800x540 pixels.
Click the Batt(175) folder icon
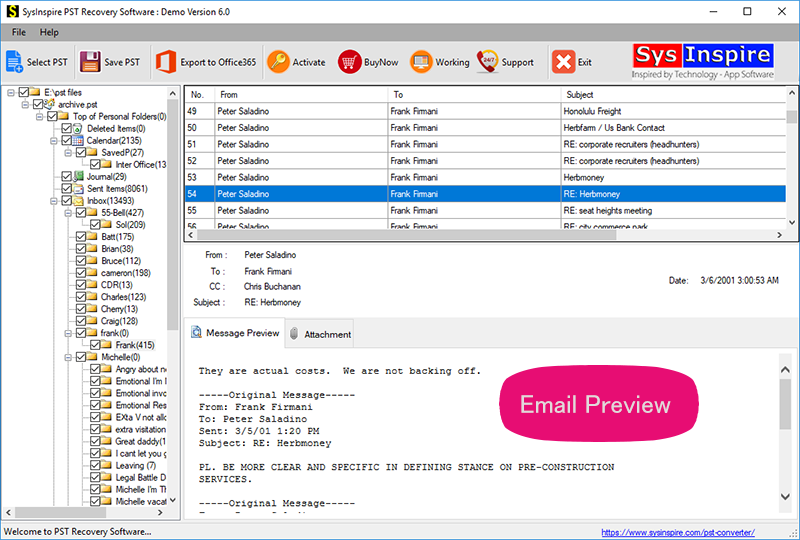click(x=92, y=236)
